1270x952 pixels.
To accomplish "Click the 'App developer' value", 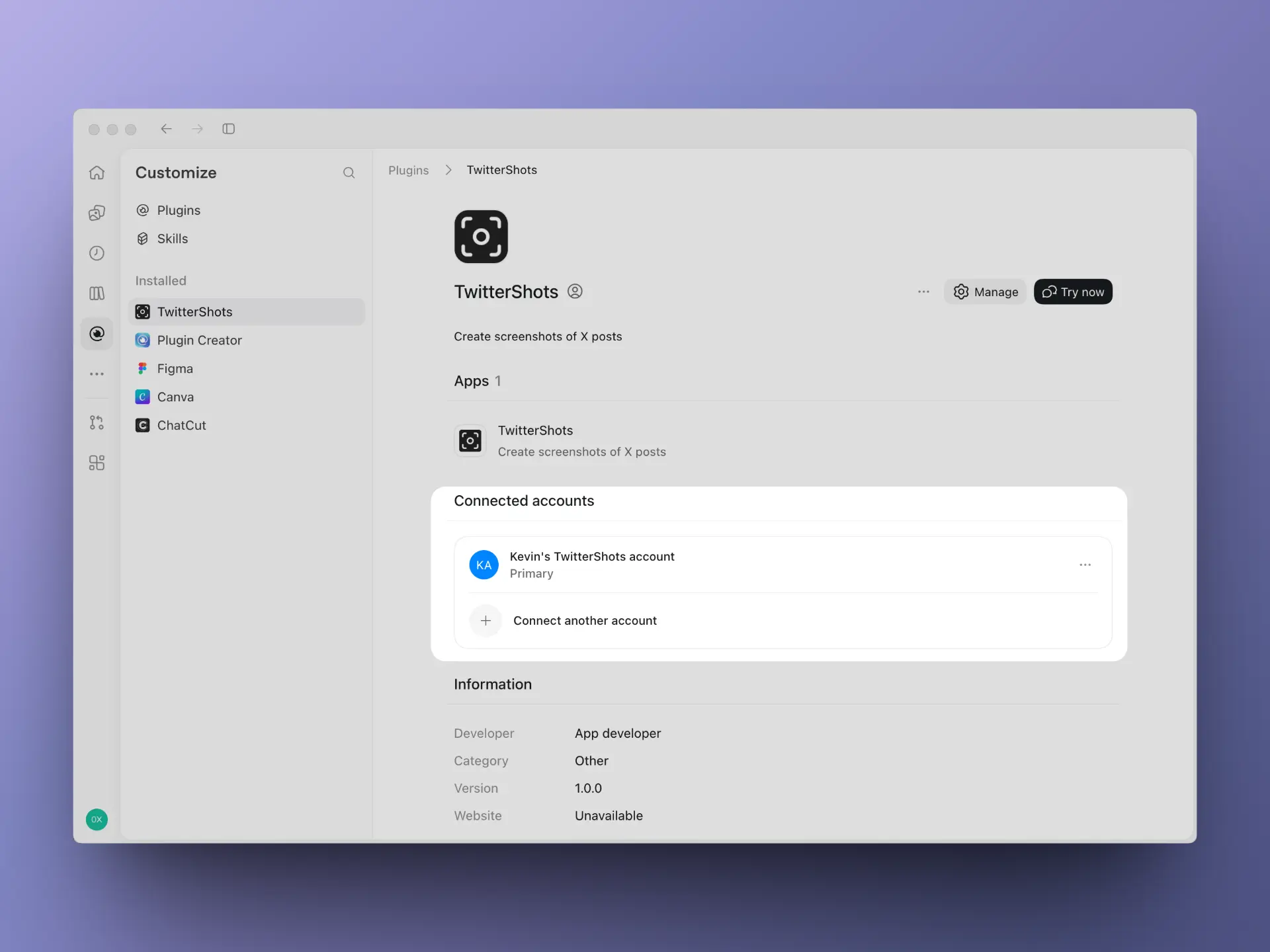I will [617, 733].
